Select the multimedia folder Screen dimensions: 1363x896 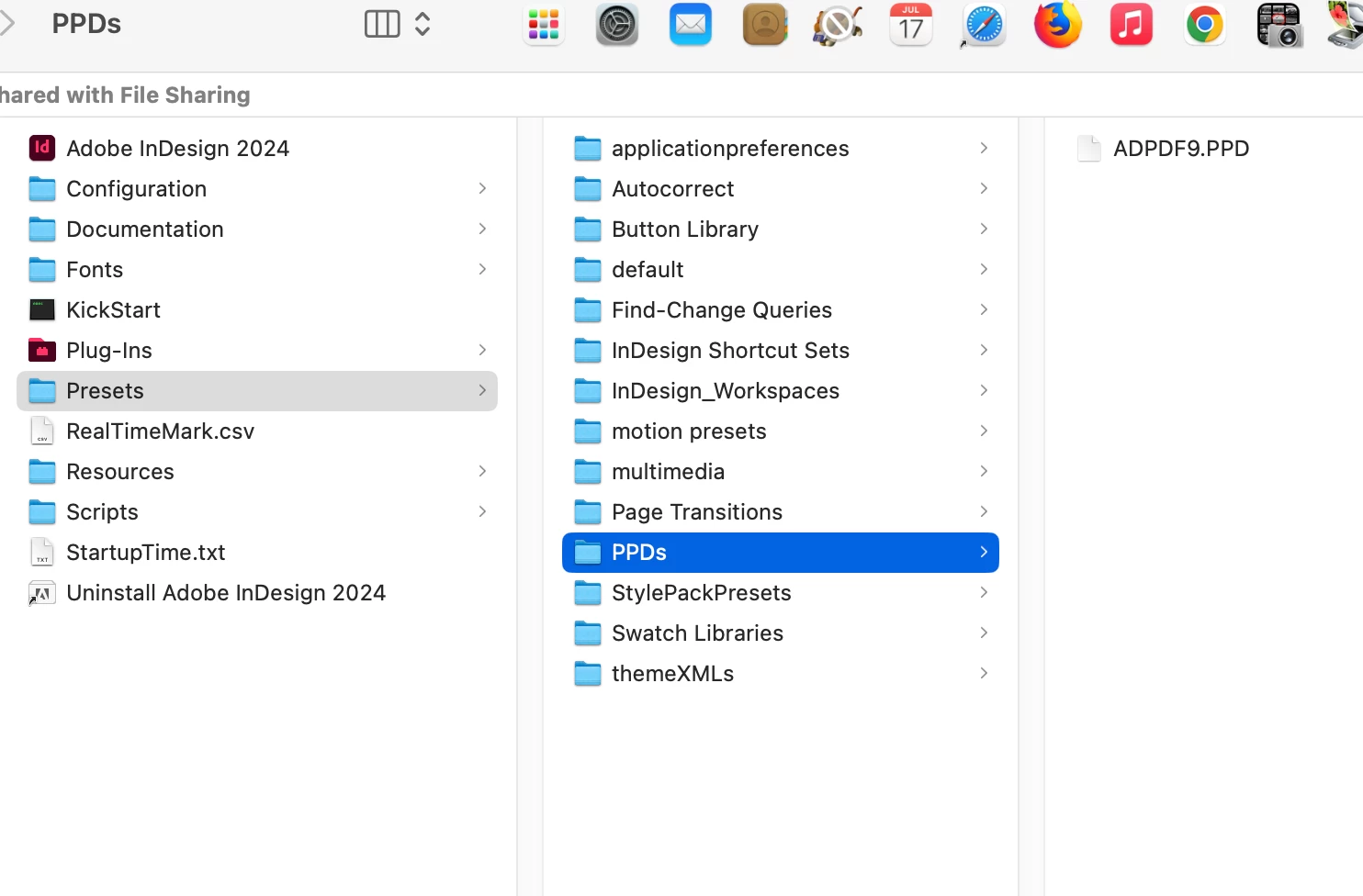point(781,472)
